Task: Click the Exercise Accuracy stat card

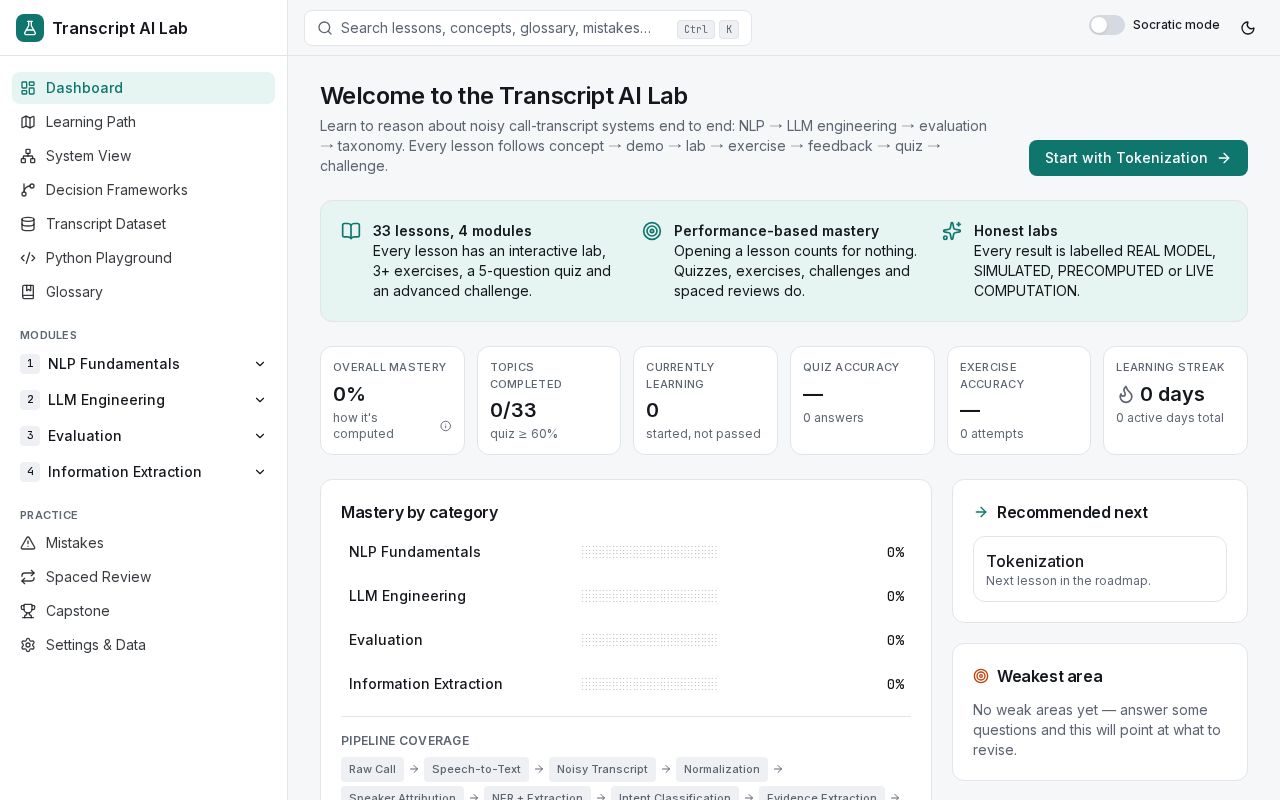Action: (x=1019, y=401)
